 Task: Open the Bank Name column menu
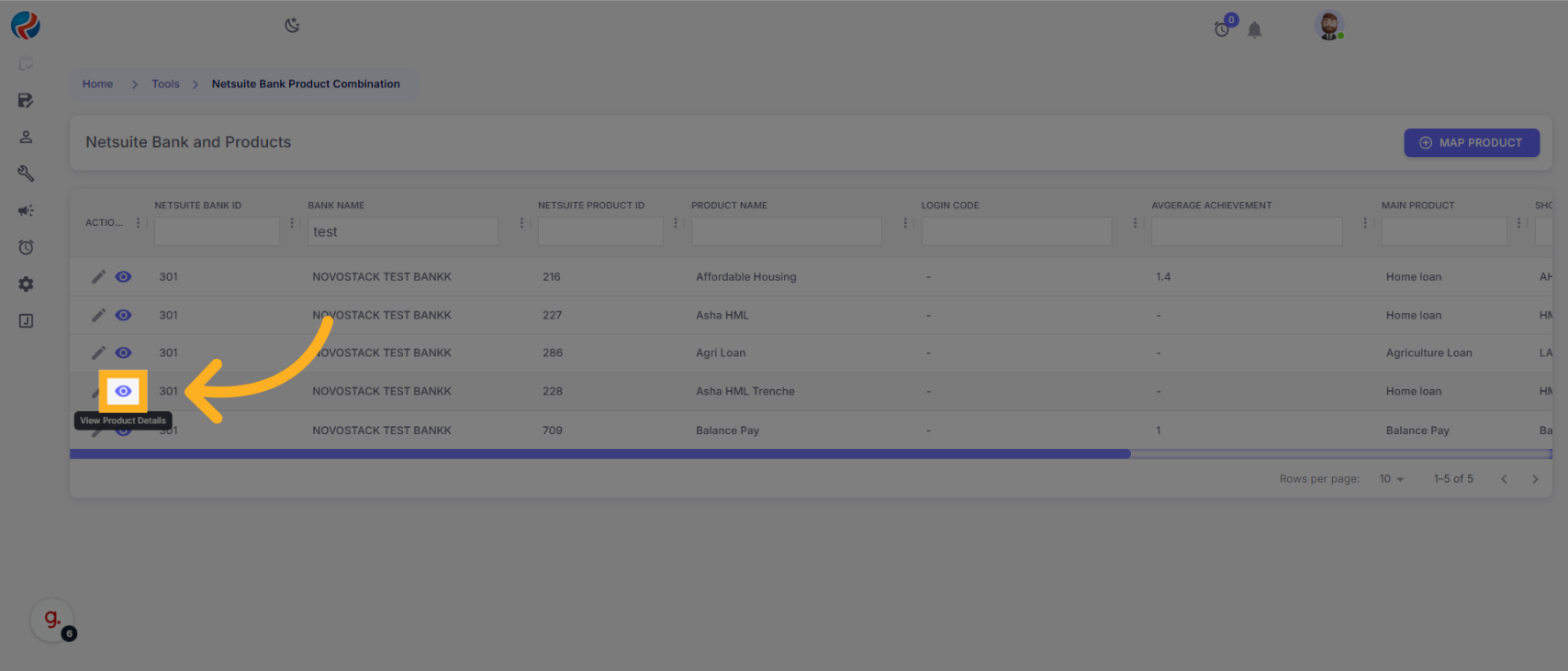pos(521,223)
